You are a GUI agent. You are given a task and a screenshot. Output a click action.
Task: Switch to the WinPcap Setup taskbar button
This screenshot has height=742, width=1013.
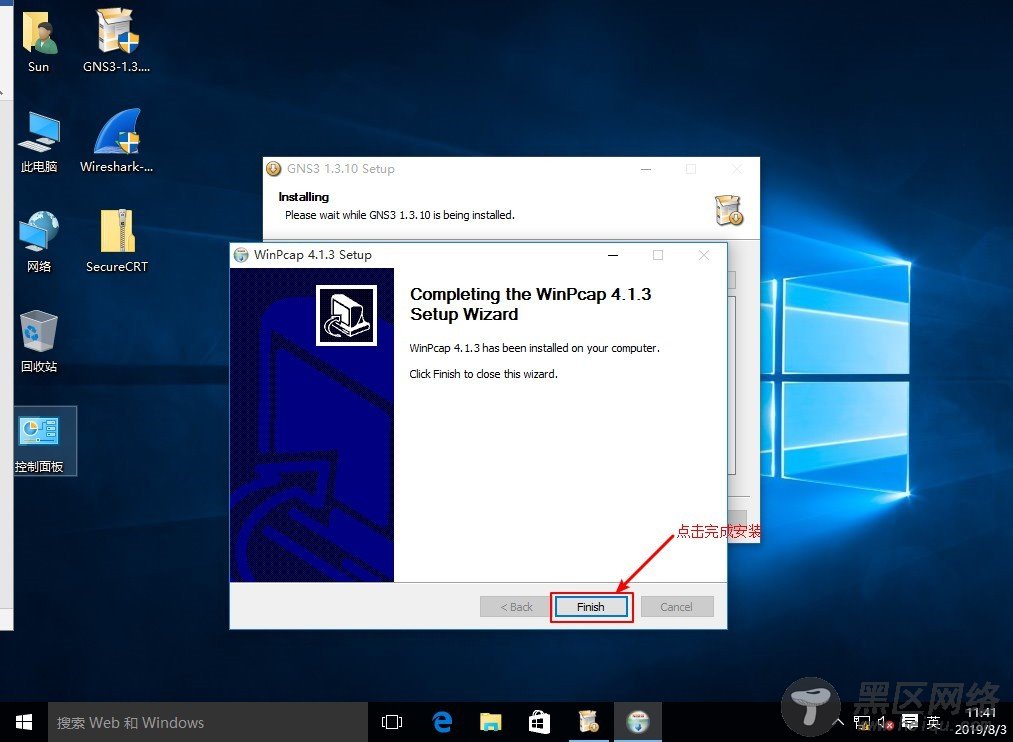(638, 722)
